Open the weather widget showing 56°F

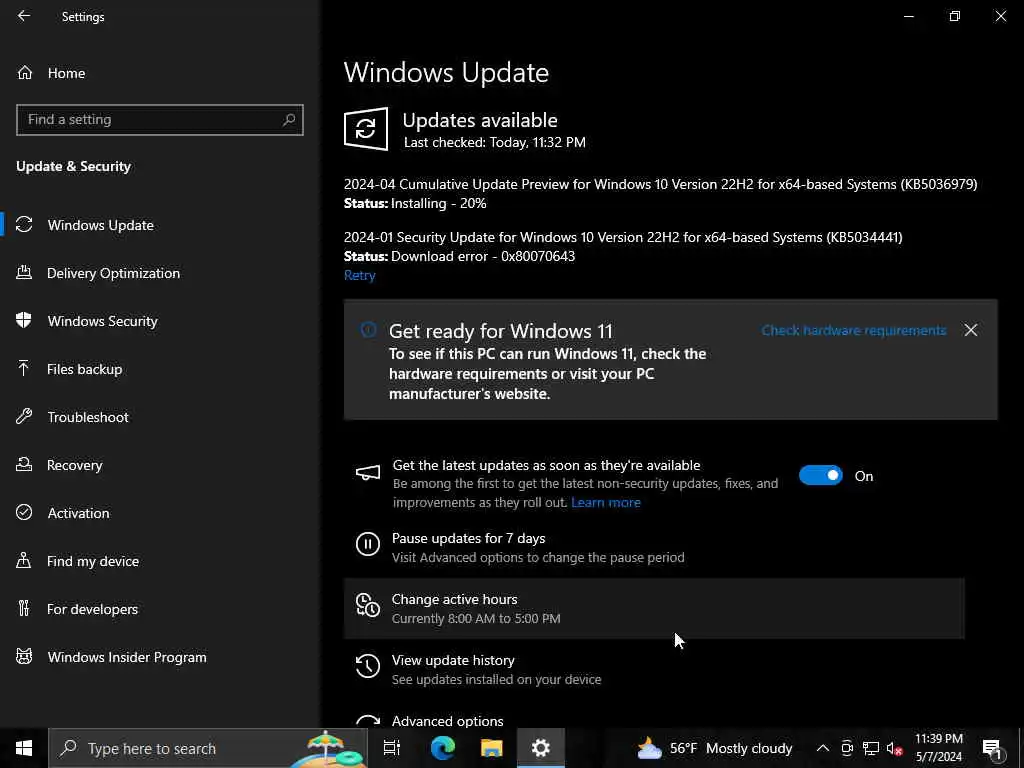tap(714, 748)
